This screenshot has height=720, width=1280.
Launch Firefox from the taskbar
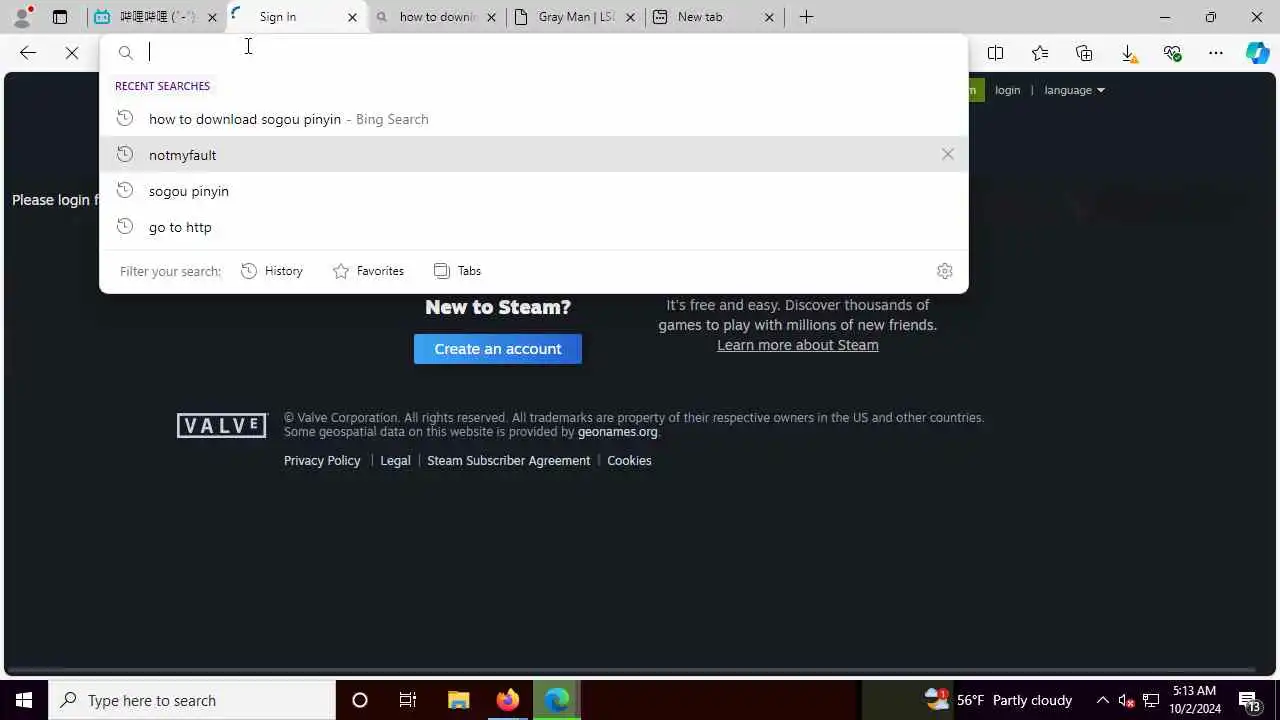(x=508, y=700)
